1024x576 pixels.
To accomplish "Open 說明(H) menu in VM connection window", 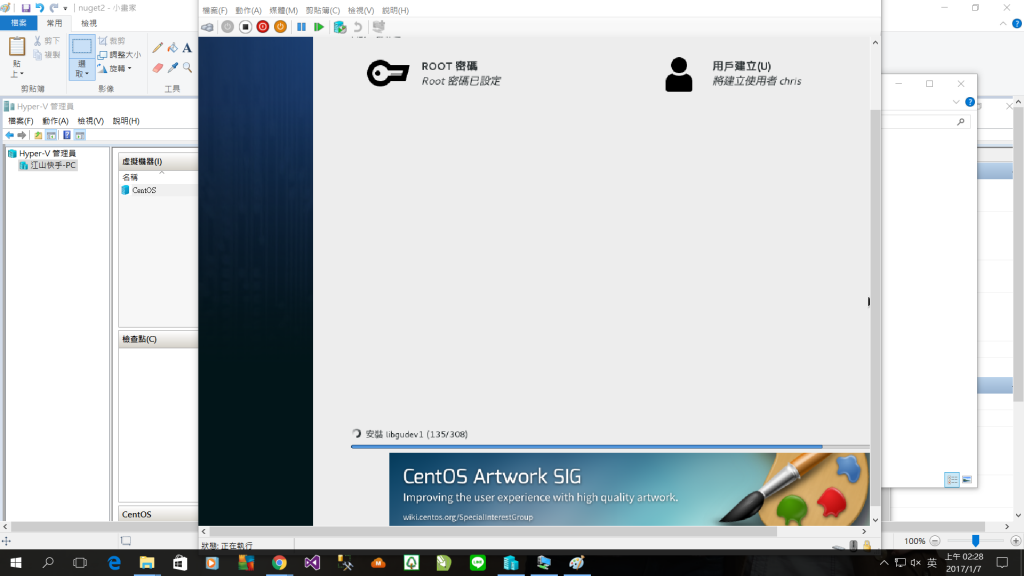I will tap(395, 10).
